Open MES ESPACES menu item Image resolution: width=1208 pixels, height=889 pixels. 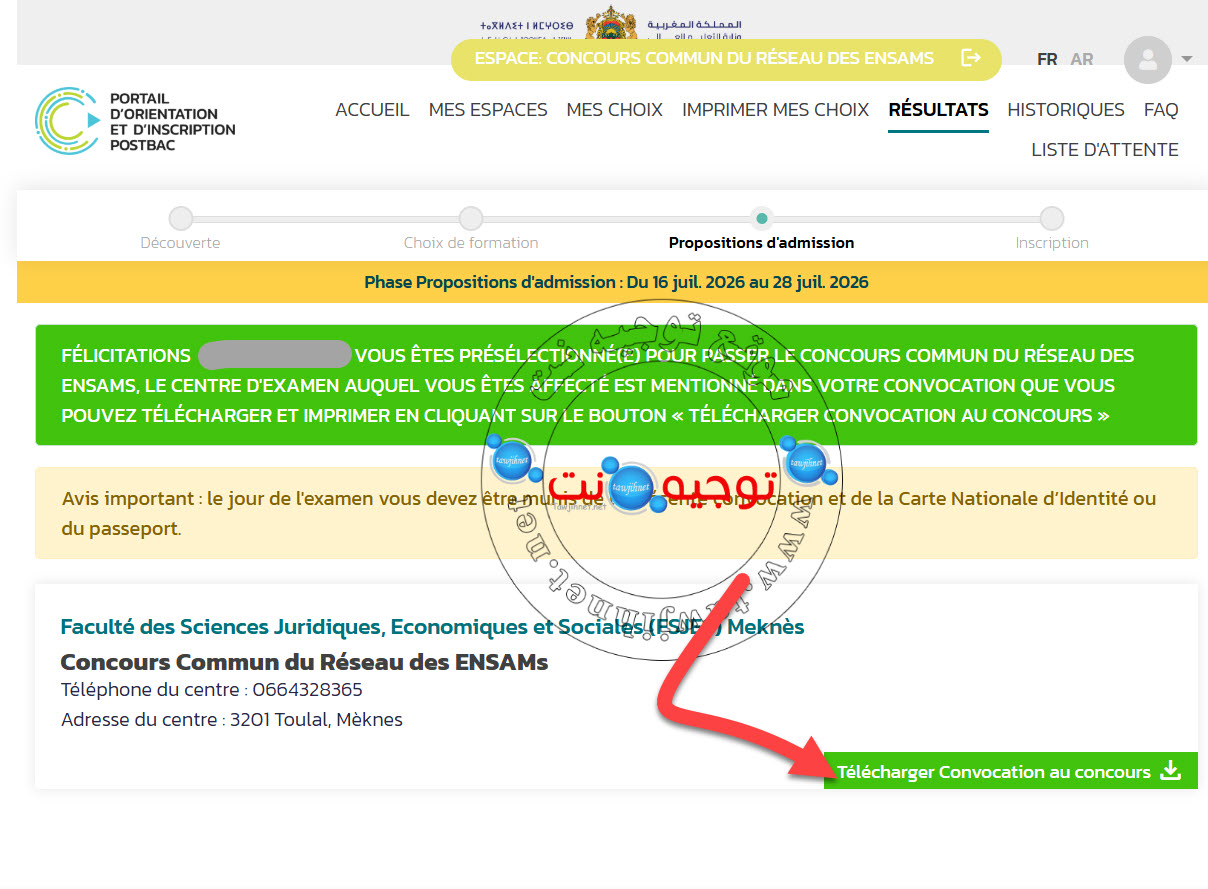pos(488,110)
